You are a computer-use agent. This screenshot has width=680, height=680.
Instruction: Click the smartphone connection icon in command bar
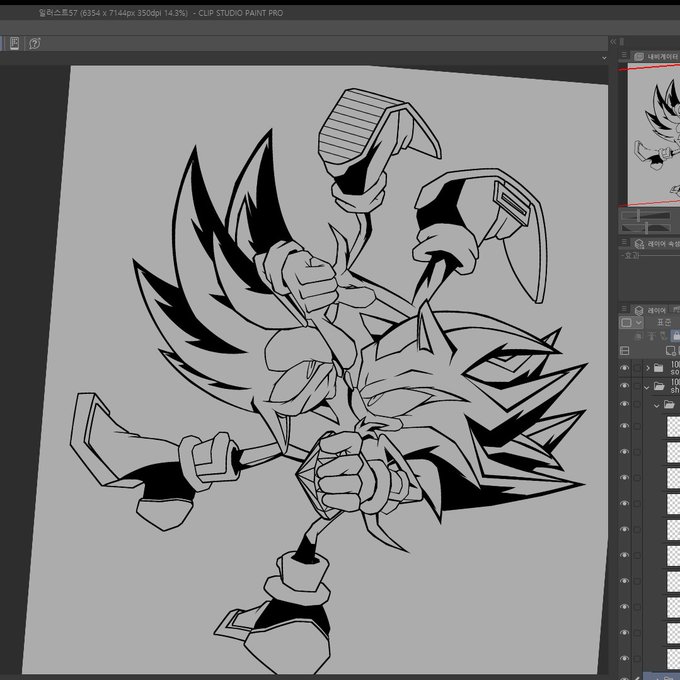pyautogui.click(x=14, y=43)
